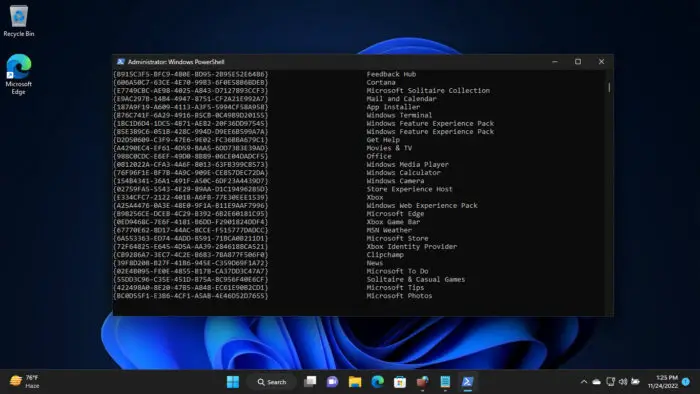The height and width of the screenshot is (394, 700).
Task: Maximize the PowerShell window
Action: coord(578,62)
